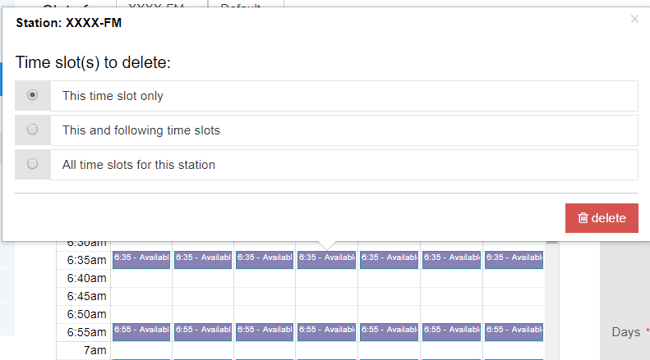Viewport: 650px width, 360px height.
Task: Click the "This time slot only" label text
Action: (113, 96)
